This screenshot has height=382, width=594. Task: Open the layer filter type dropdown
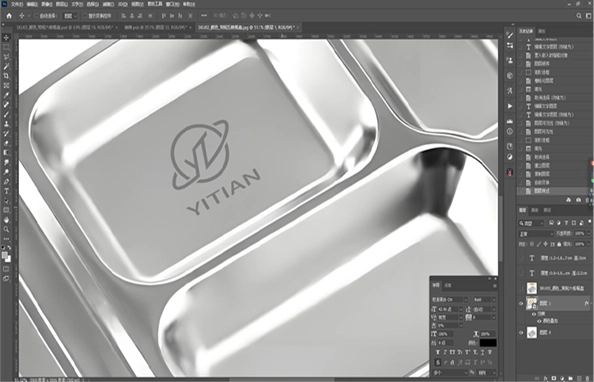[531, 223]
